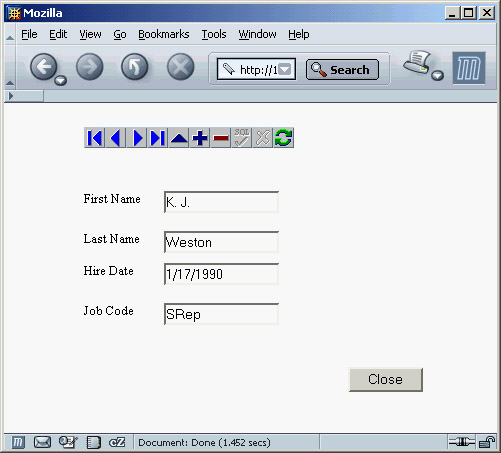The height and width of the screenshot is (453, 501).
Task: Click the Close button on the form
Action: pos(386,380)
